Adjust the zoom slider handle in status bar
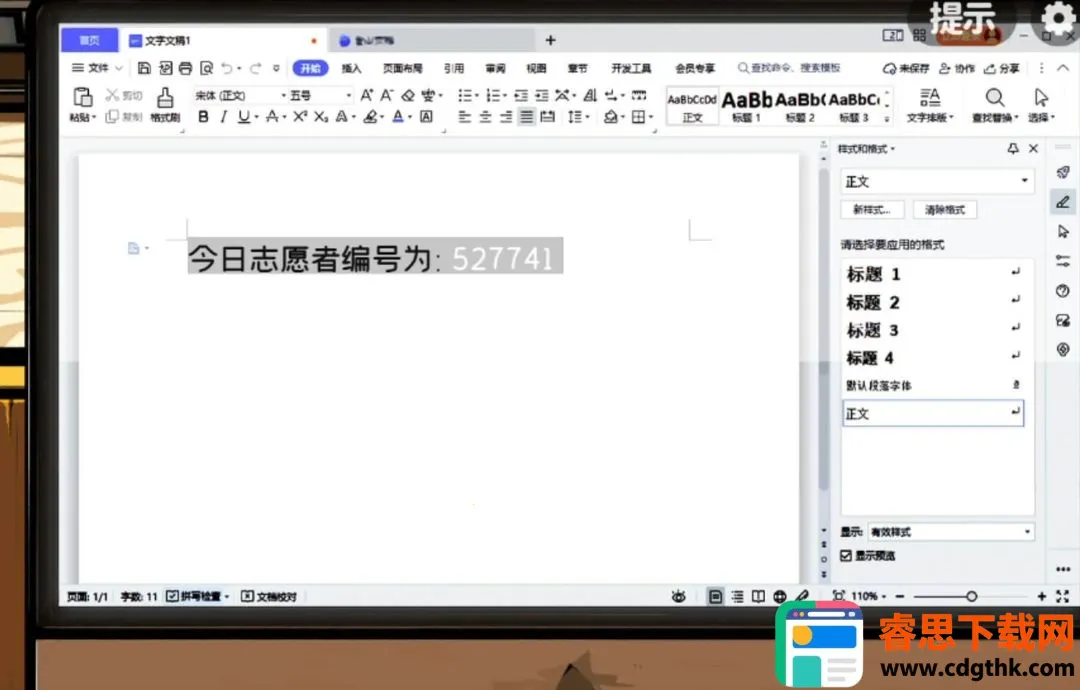 971,596
